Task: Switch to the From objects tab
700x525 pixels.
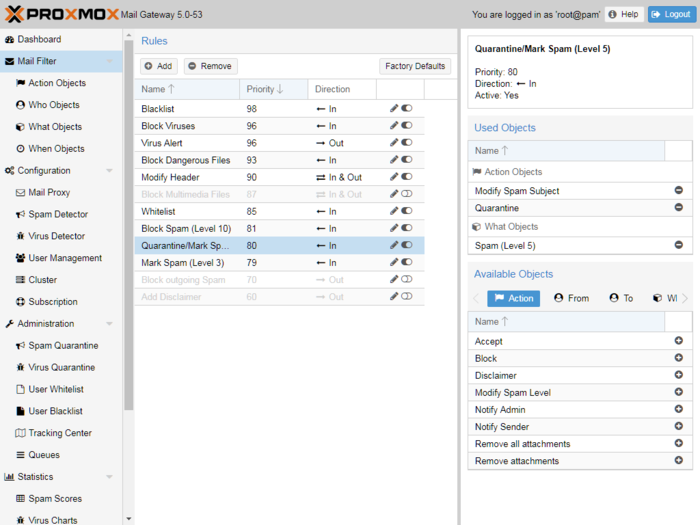Action: tap(571, 298)
